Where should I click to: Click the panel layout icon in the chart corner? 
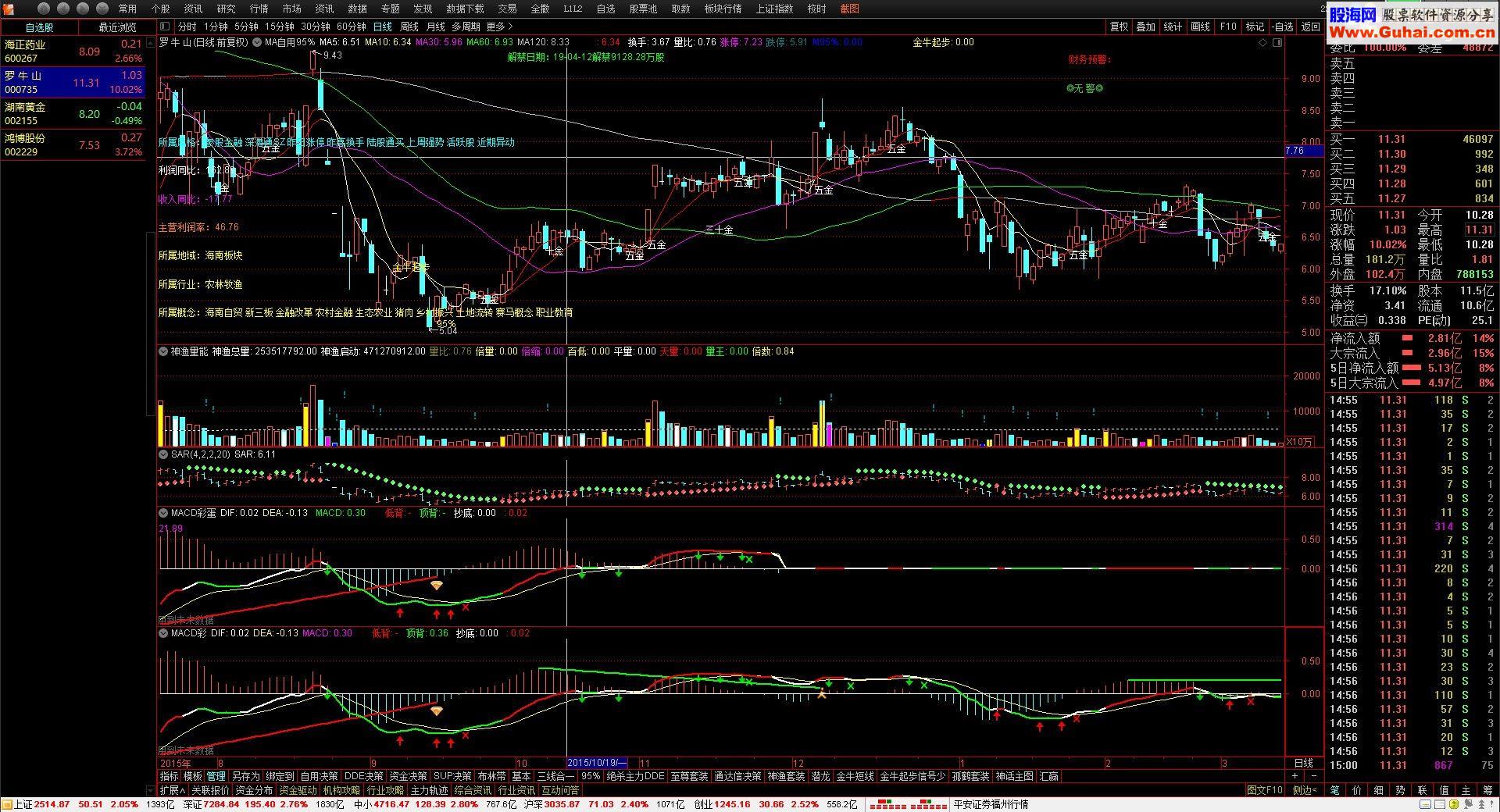(x=1277, y=43)
